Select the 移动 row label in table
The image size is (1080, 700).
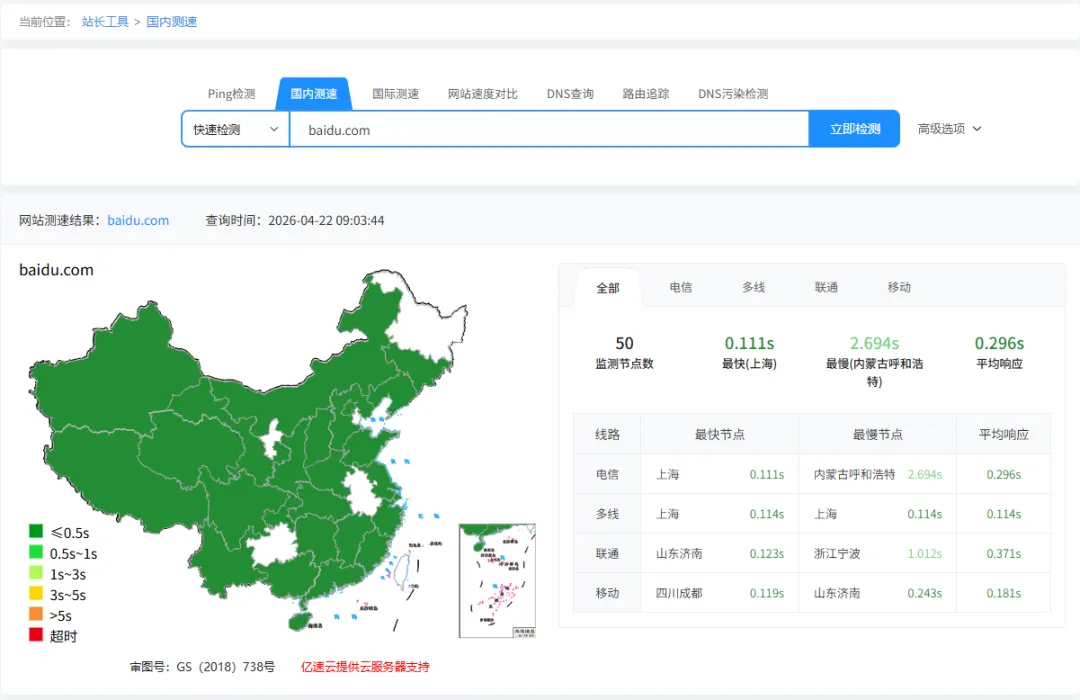click(607, 593)
